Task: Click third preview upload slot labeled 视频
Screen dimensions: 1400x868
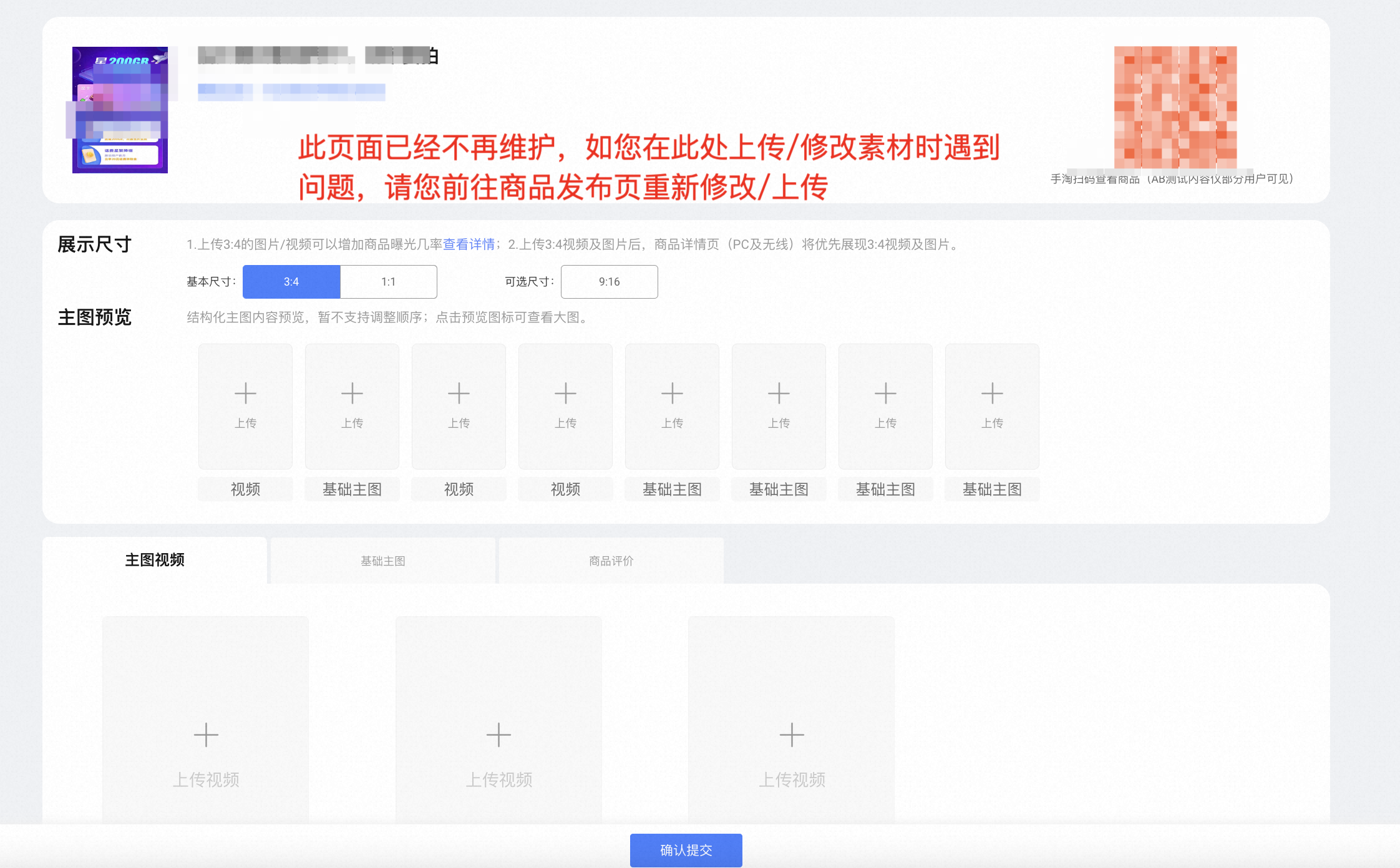Action: coord(459,406)
